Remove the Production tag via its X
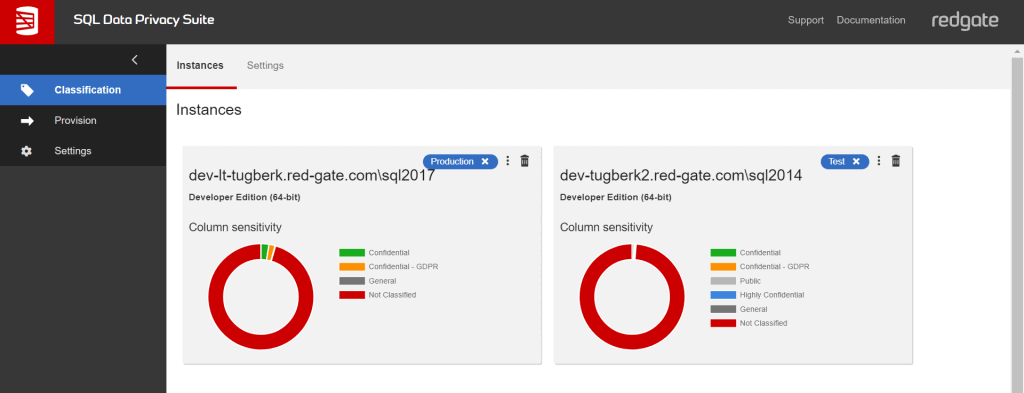Screen dimensions: 1024x393 pos(485,161)
